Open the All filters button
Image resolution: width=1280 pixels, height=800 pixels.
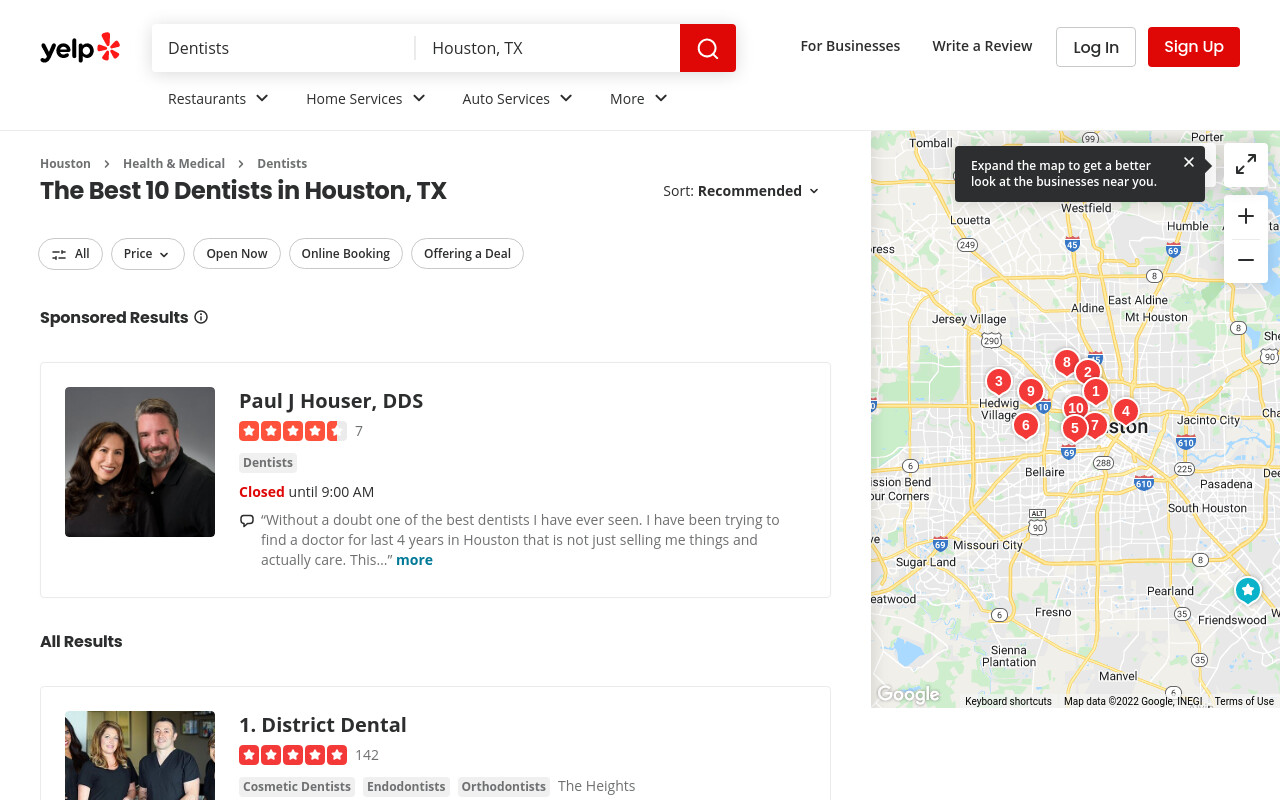click(x=70, y=254)
